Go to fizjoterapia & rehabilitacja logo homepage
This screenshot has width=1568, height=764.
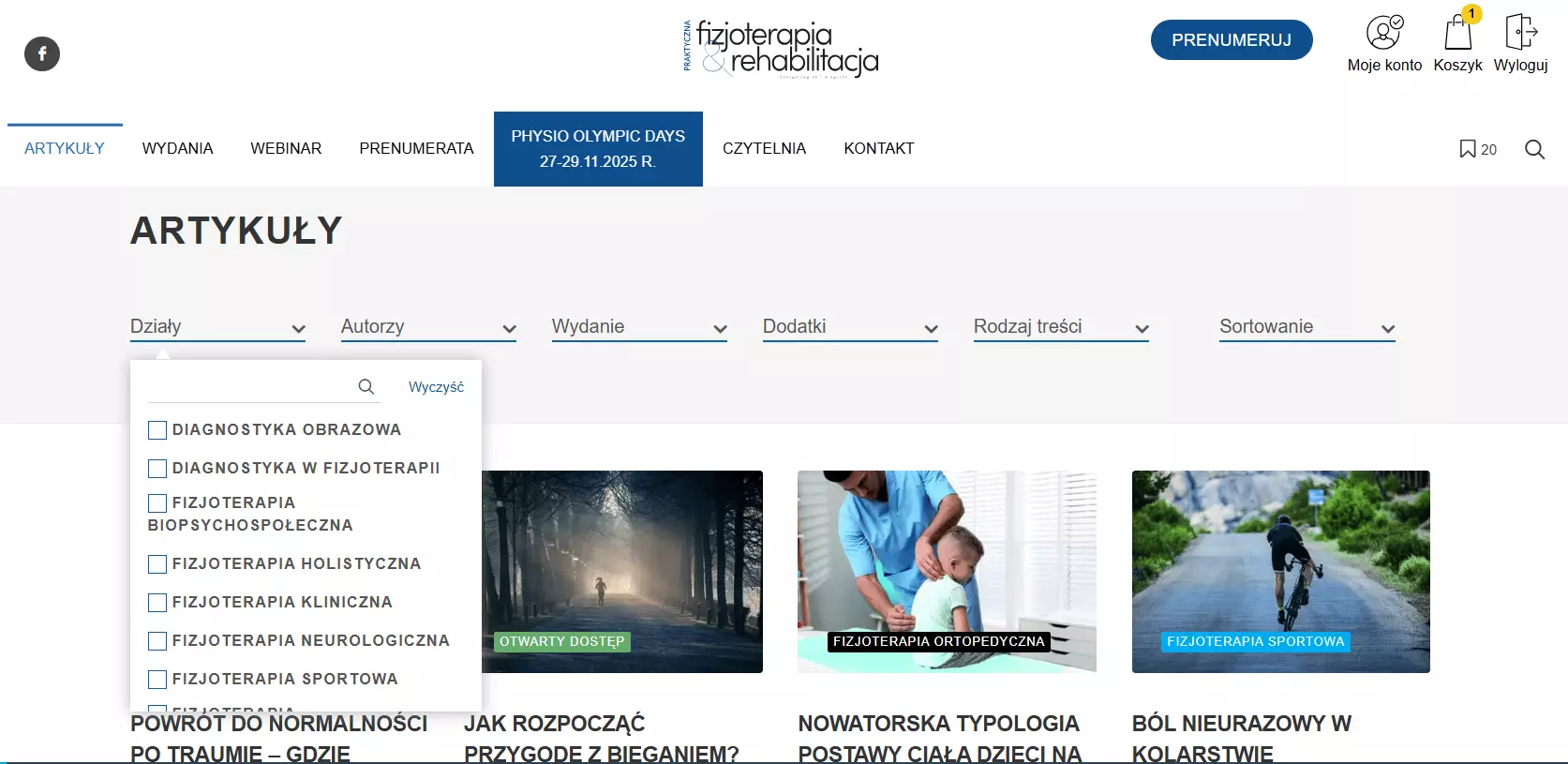tap(781, 49)
